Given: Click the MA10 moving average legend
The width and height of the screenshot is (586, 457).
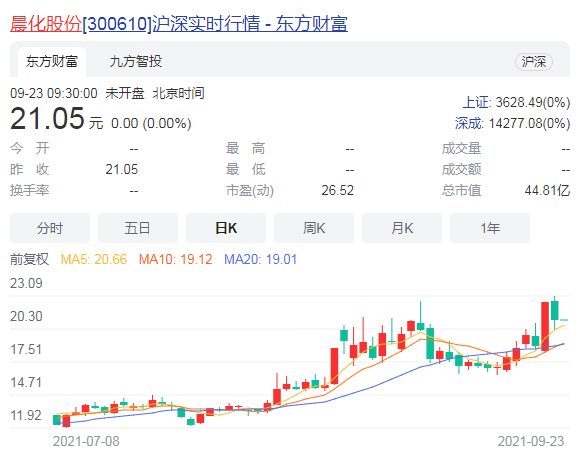Looking at the screenshot, I should point(175,259).
